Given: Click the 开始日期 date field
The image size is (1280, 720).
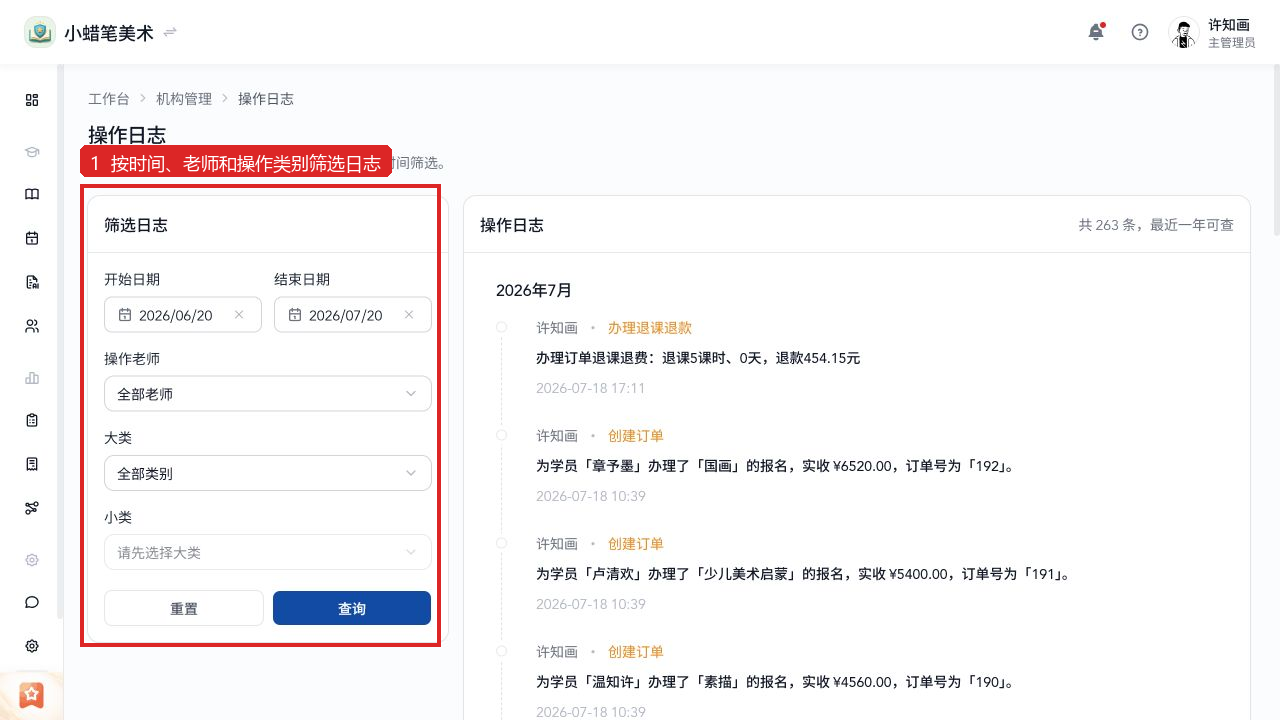Looking at the screenshot, I should [x=183, y=314].
